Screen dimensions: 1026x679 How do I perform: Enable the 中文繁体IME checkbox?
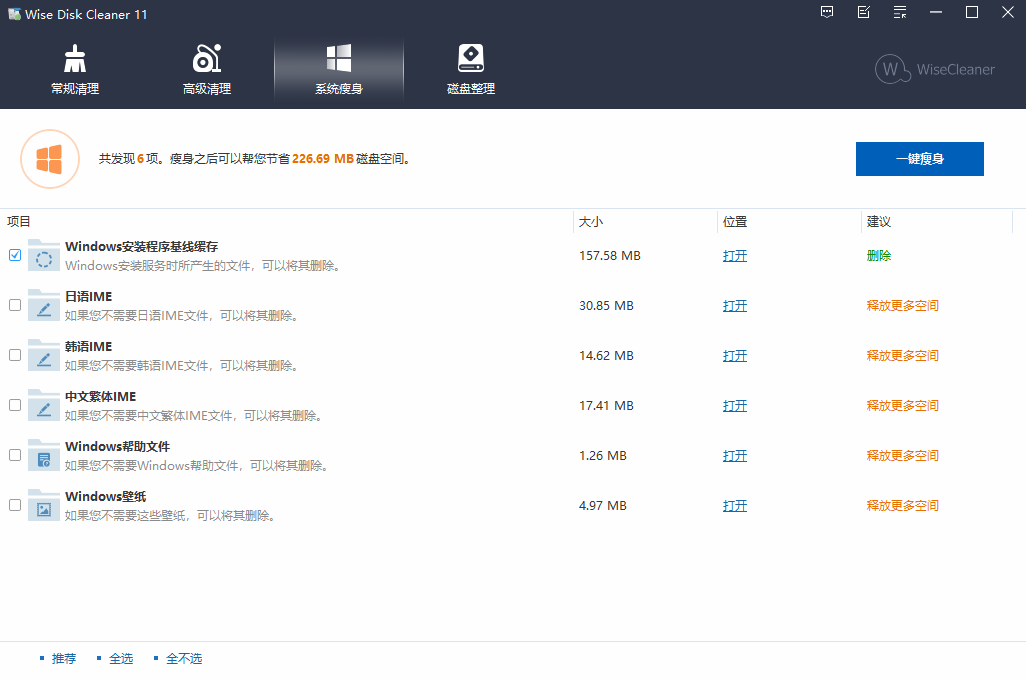click(x=15, y=405)
